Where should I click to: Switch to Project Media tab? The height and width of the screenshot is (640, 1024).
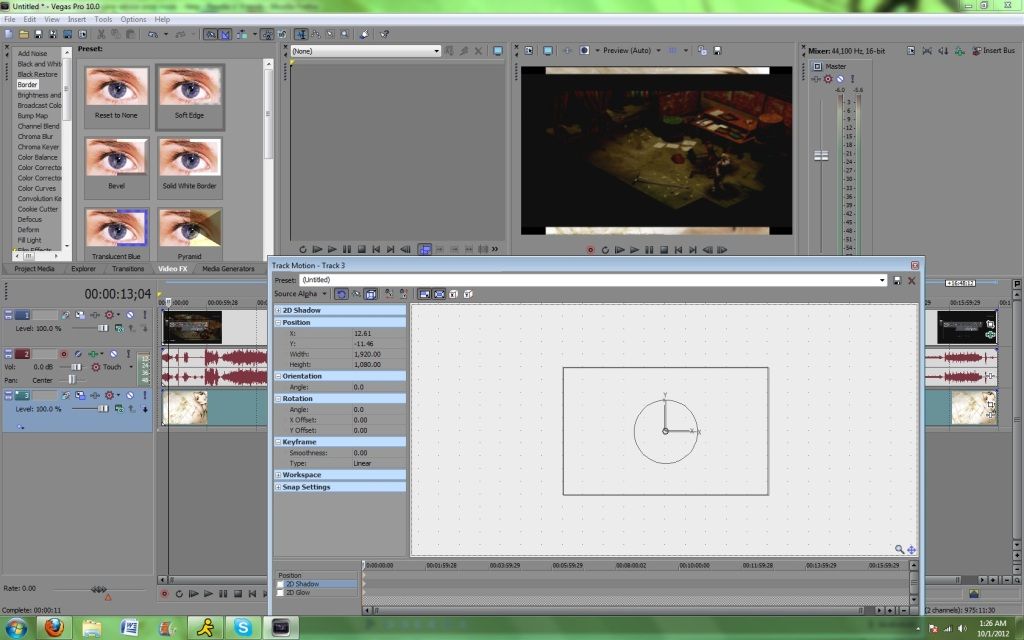coord(35,268)
